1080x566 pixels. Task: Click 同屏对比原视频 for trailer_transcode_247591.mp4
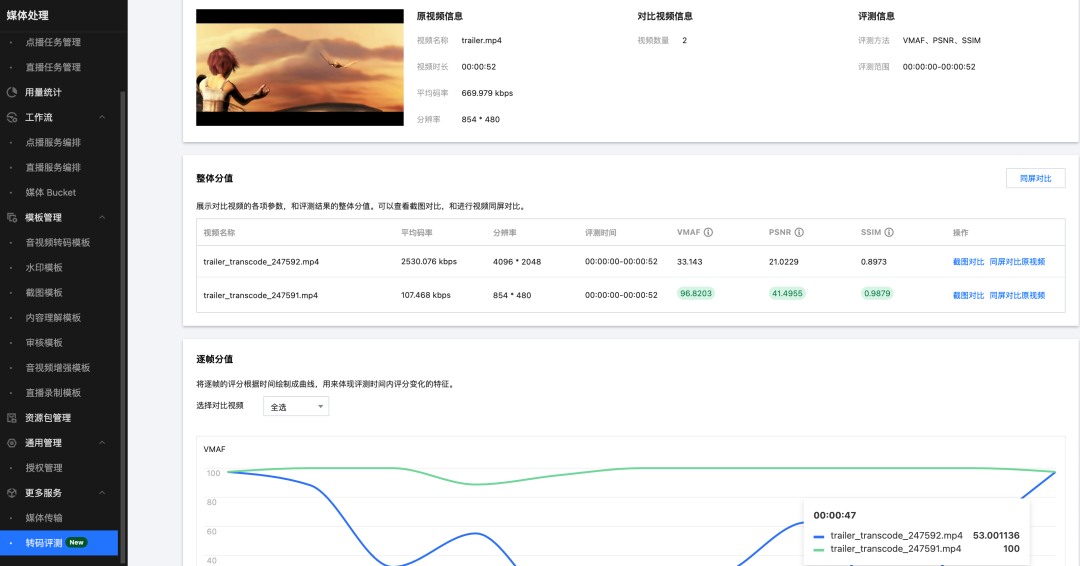1017,295
